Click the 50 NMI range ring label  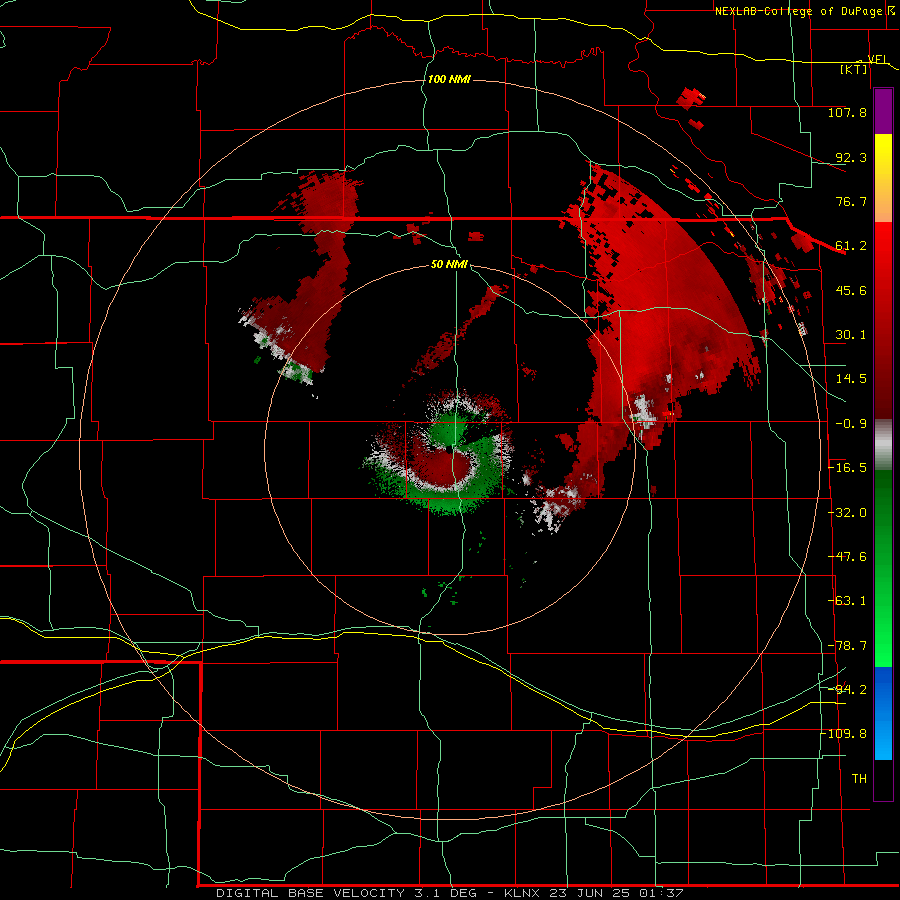[449, 264]
